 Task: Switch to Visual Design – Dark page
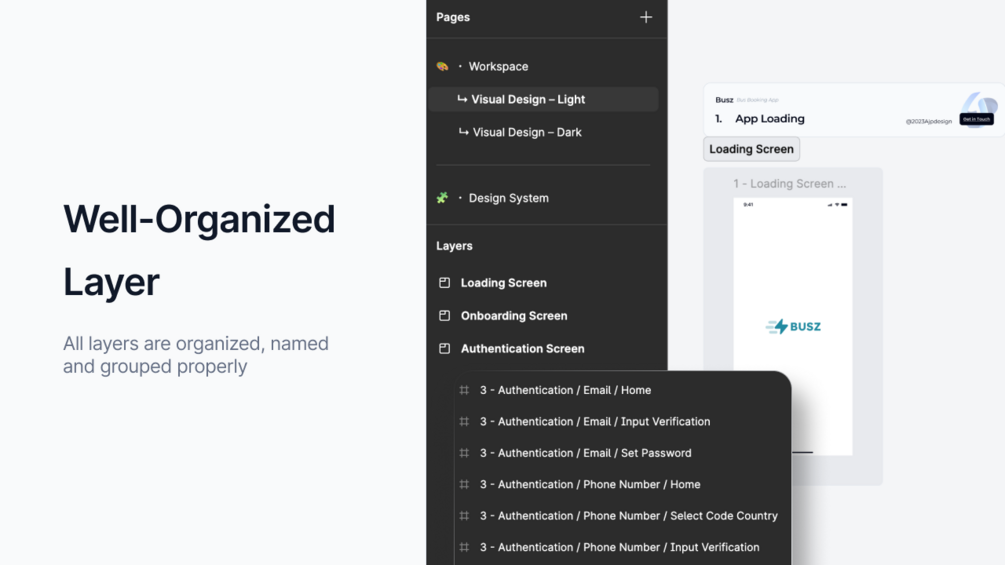[x=527, y=132]
